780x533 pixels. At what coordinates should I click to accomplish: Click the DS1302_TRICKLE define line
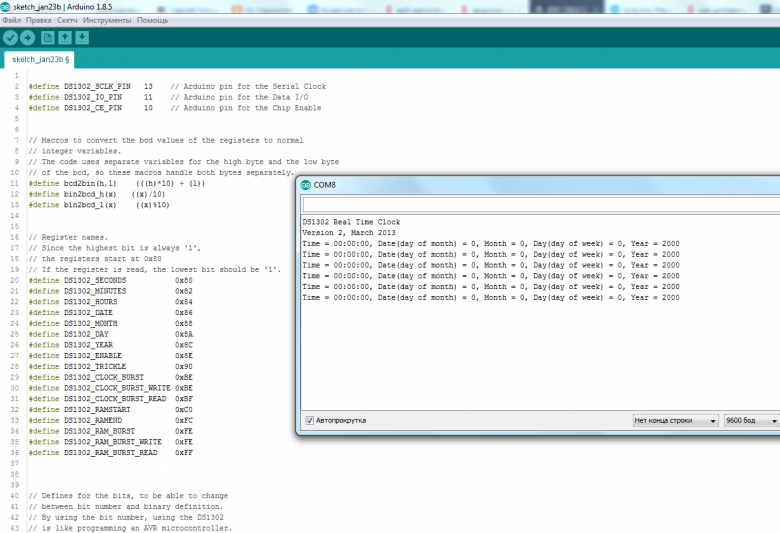click(x=110, y=367)
